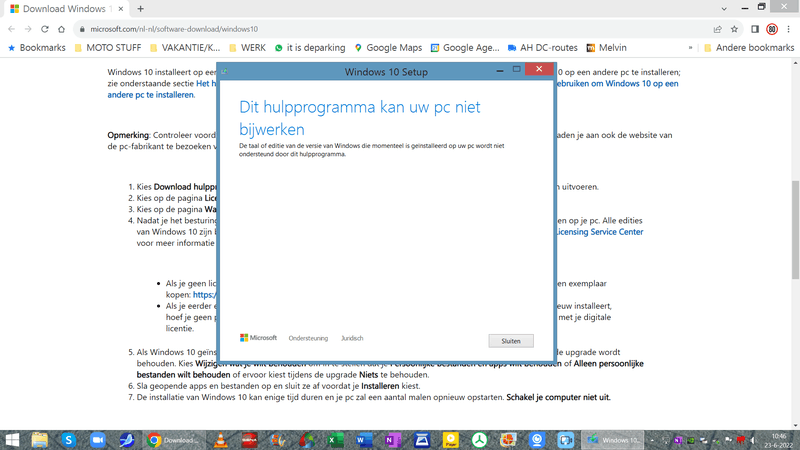Open the yellow Player app on the taskbar
800x450 pixels.
click(x=451, y=440)
